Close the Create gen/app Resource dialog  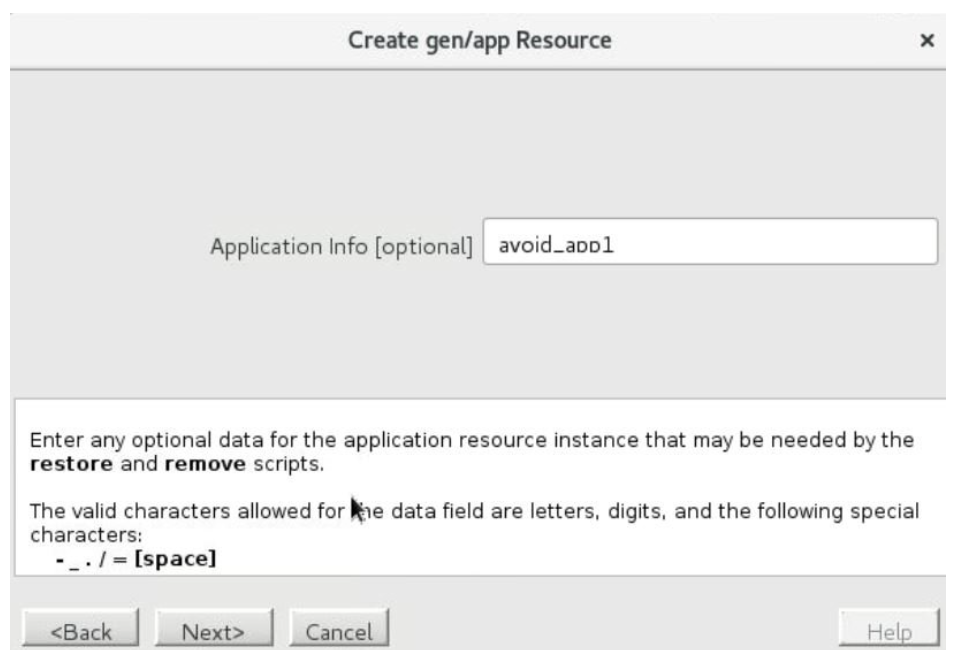tap(927, 41)
